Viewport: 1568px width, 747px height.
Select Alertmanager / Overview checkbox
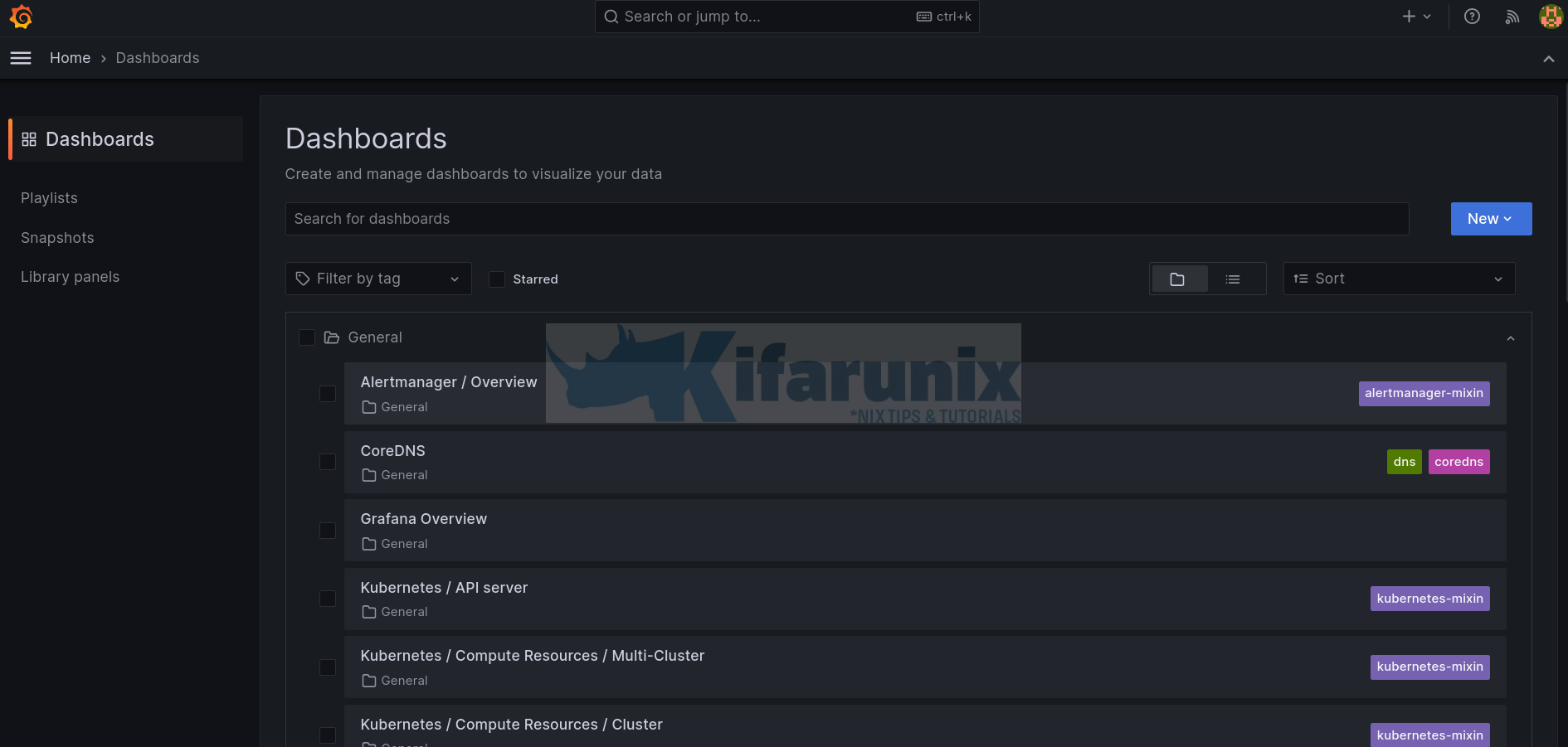pos(328,394)
